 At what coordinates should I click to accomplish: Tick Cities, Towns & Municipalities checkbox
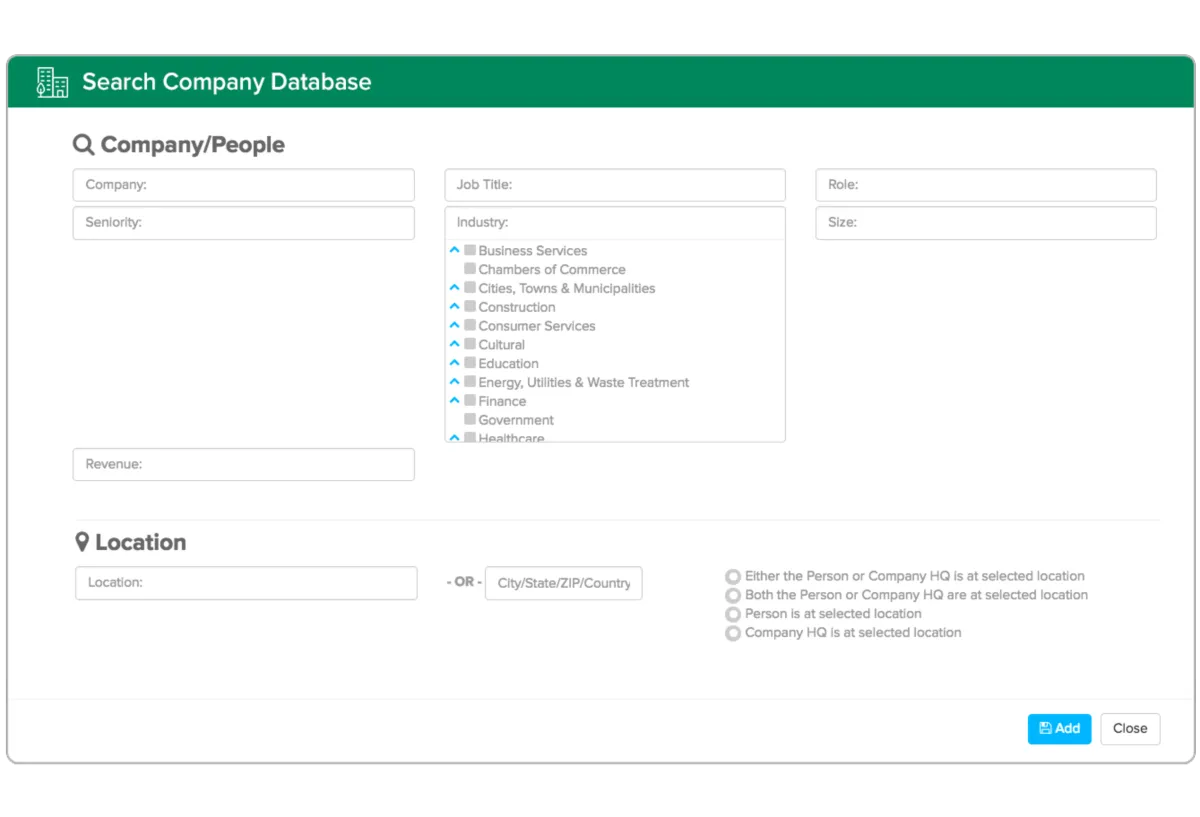[x=470, y=288]
